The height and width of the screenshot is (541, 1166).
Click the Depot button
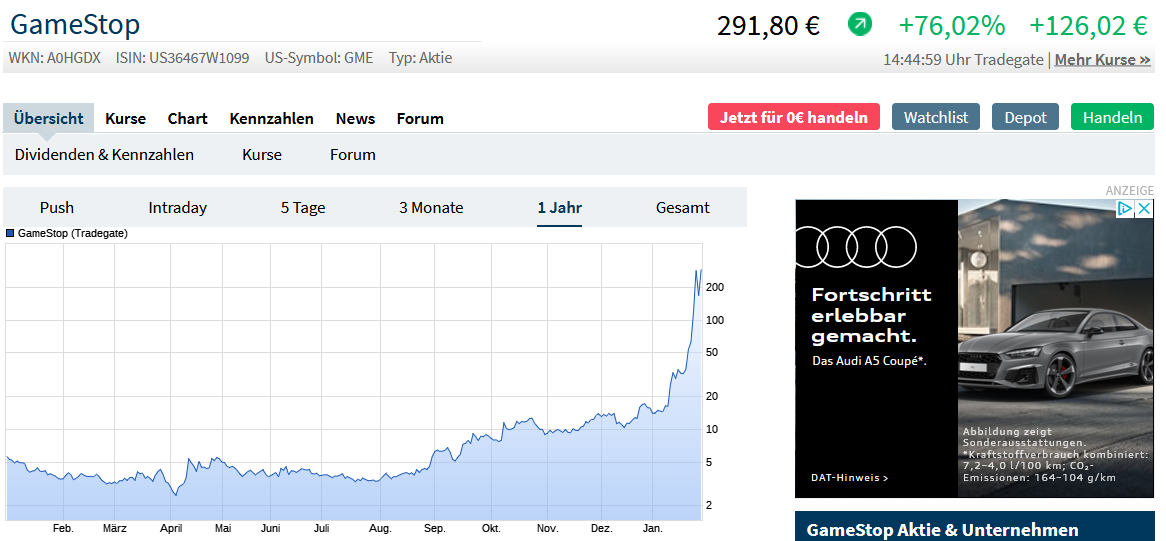(x=1025, y=117)
